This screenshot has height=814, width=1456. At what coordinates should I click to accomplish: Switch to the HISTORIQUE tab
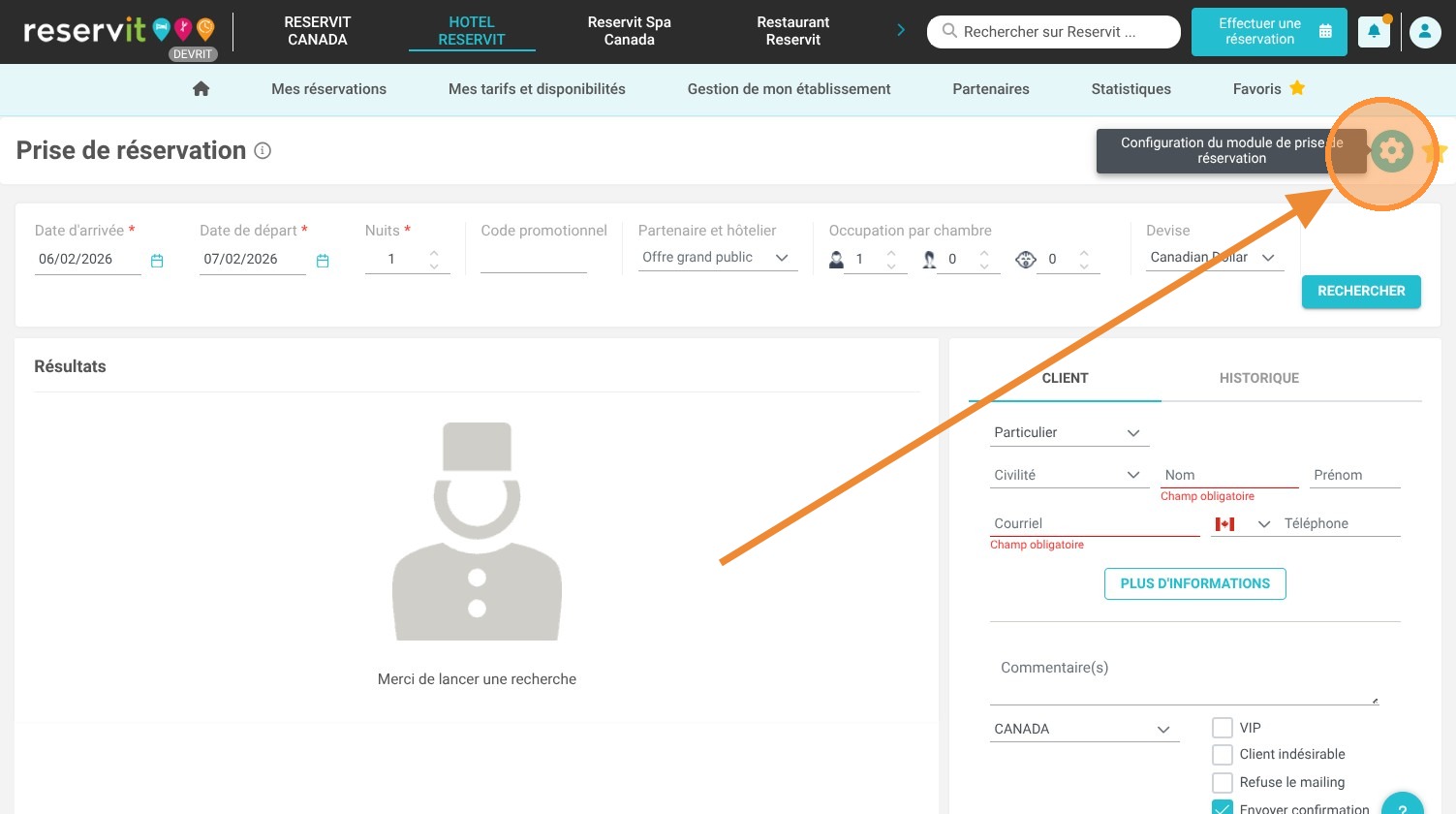click(1258, 378)
